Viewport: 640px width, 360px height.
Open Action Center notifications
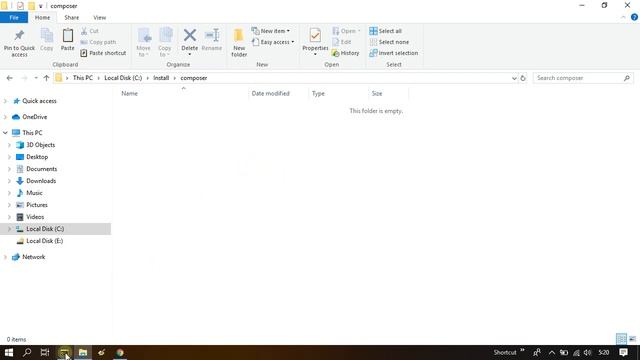coord(623,353)
